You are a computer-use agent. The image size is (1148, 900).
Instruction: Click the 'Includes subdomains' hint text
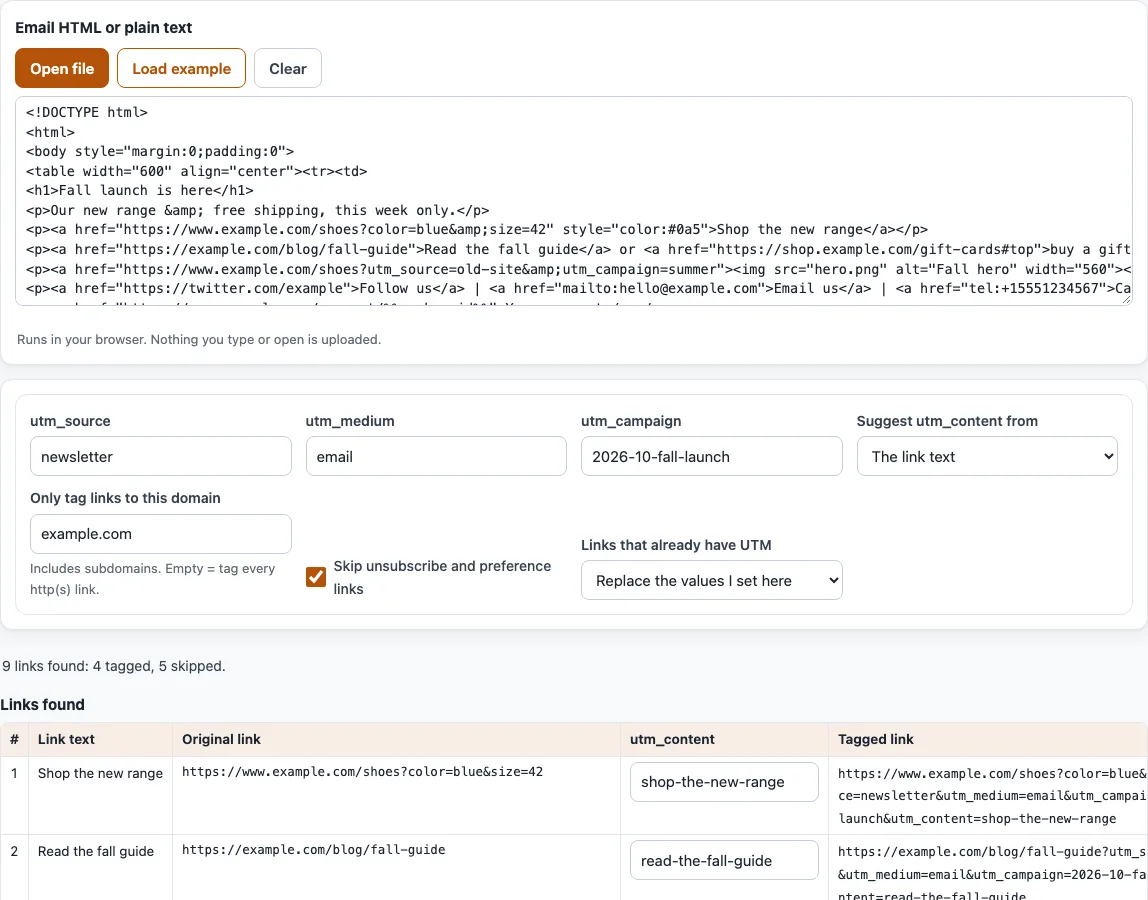point(152,579)
